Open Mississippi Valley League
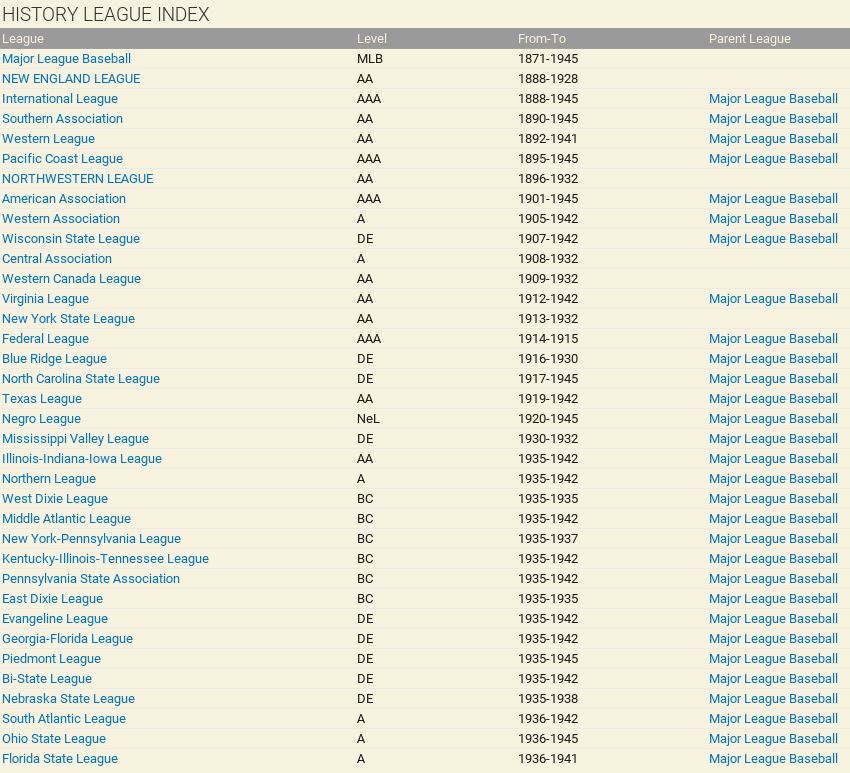 [x=75, y=440]
